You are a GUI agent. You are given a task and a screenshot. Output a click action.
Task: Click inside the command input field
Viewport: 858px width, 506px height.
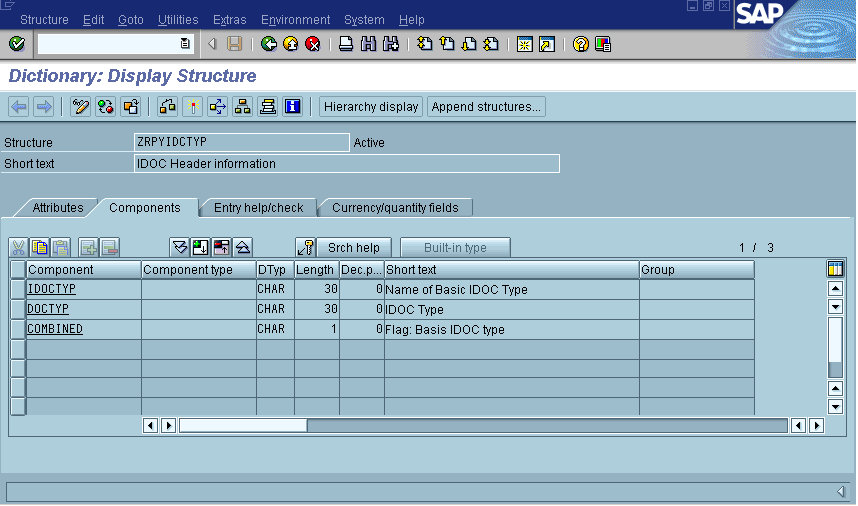[x=108, y=44]
